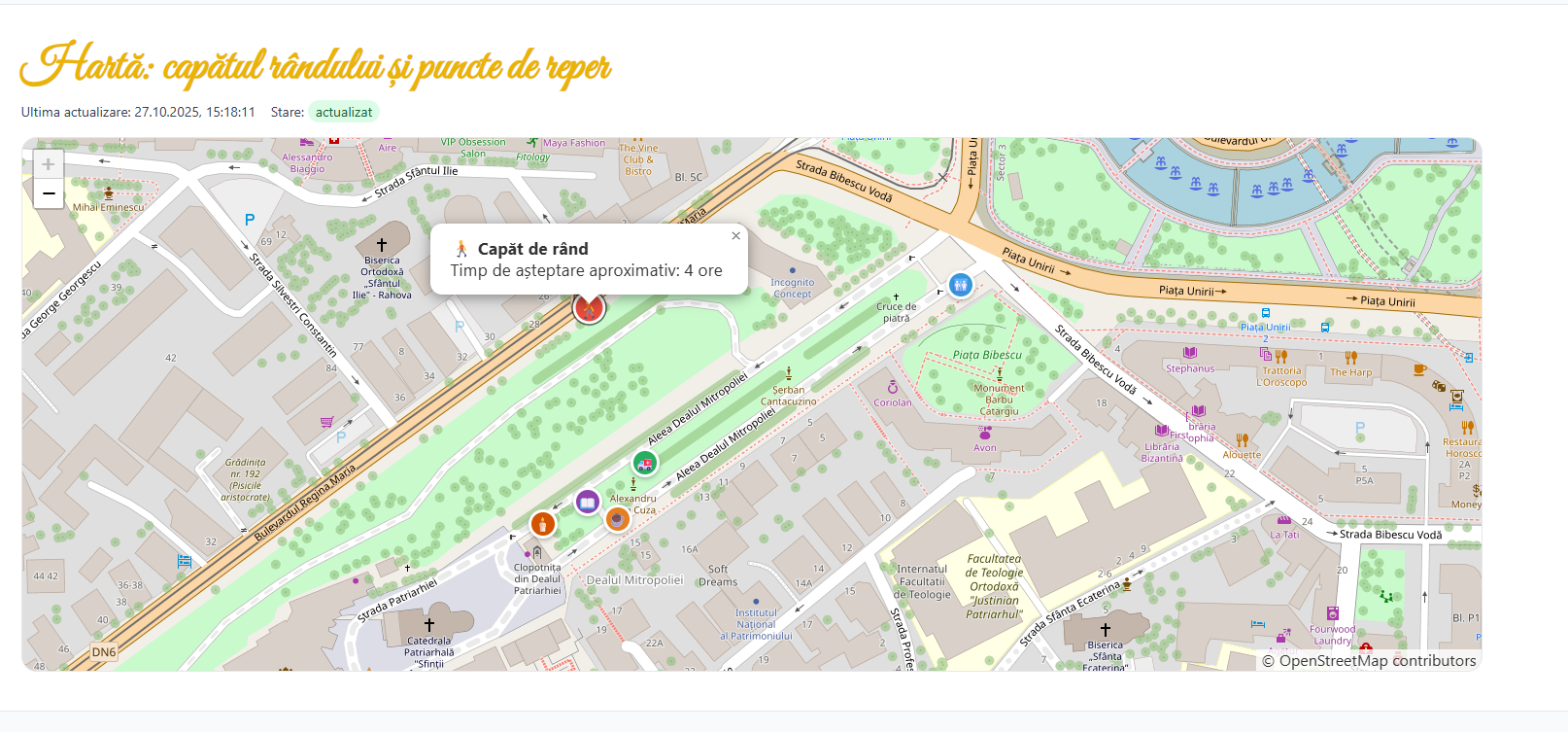The width and height of the screenshot is (1568, 732).
Task: Click the blue parking P near Strada Silvestri
Action: (x=250, y=220)
